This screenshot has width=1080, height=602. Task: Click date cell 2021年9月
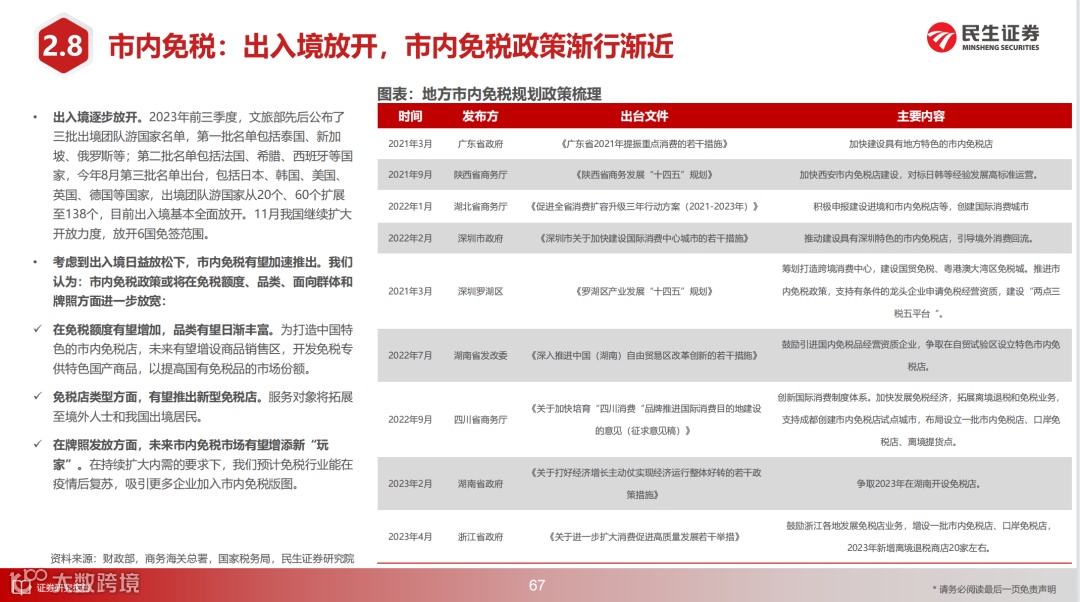click(410, 175)
